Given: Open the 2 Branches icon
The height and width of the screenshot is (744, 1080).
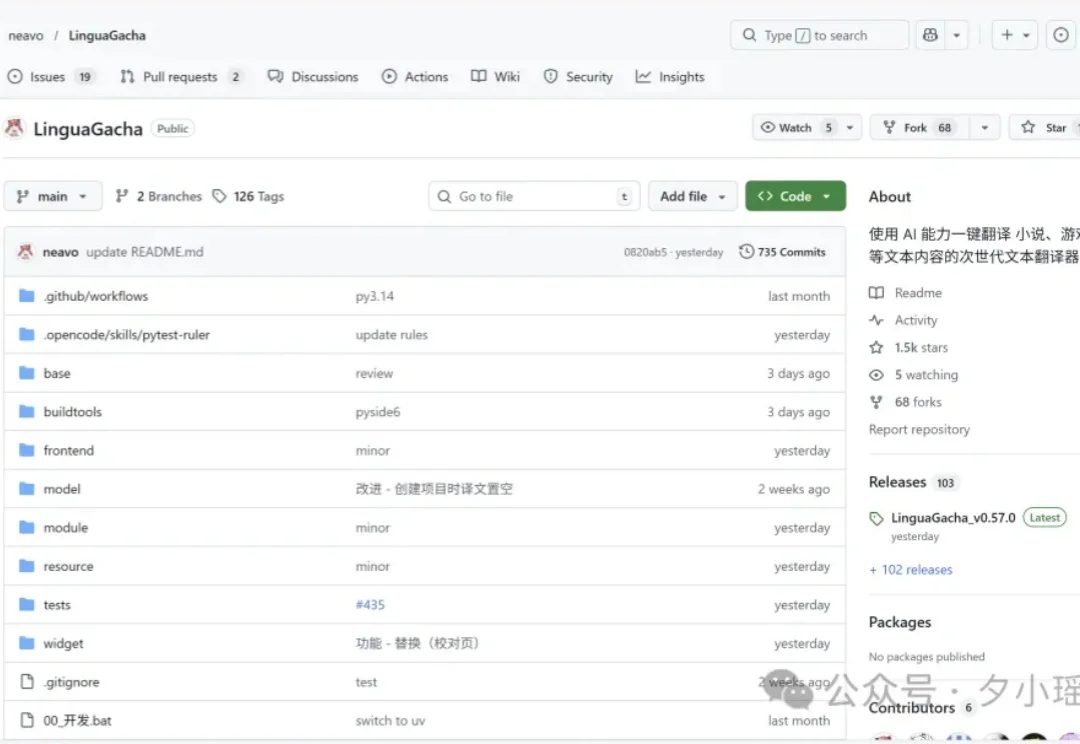Looking at the screenshot, I should click(122, 196).
